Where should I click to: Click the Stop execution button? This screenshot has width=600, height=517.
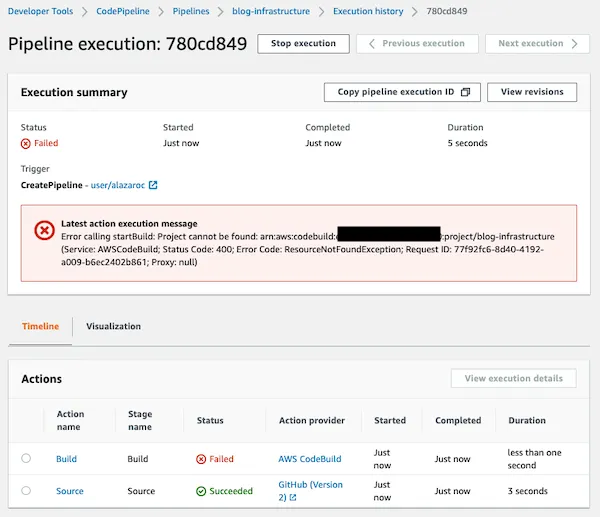tap(303, 44)
